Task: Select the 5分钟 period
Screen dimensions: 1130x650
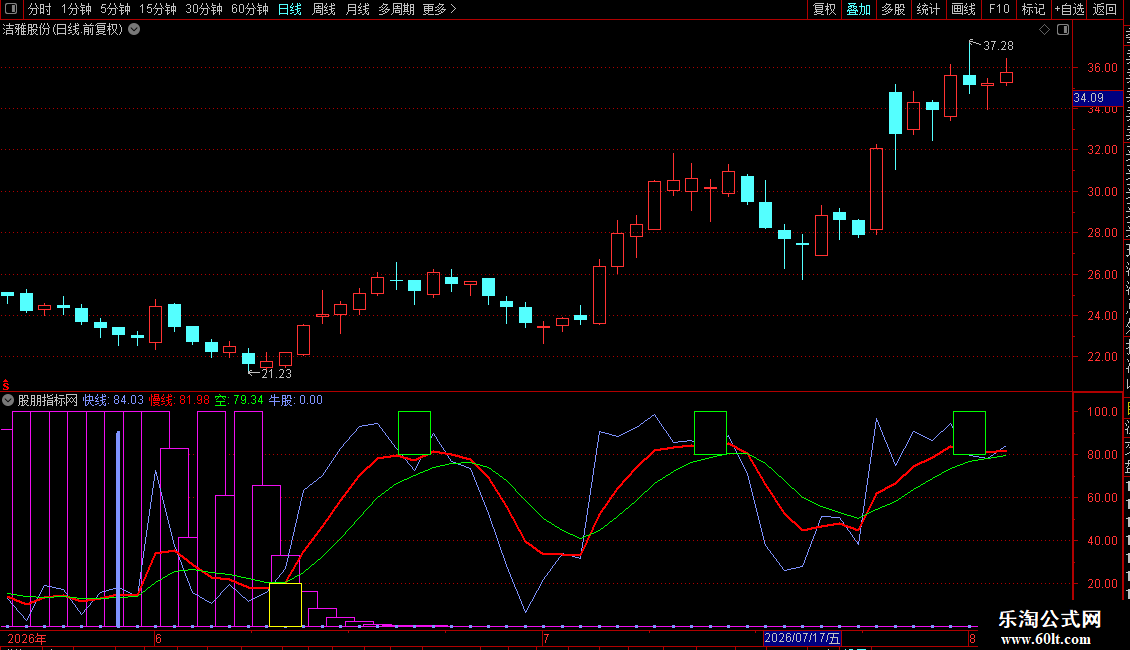Action: 115,9
